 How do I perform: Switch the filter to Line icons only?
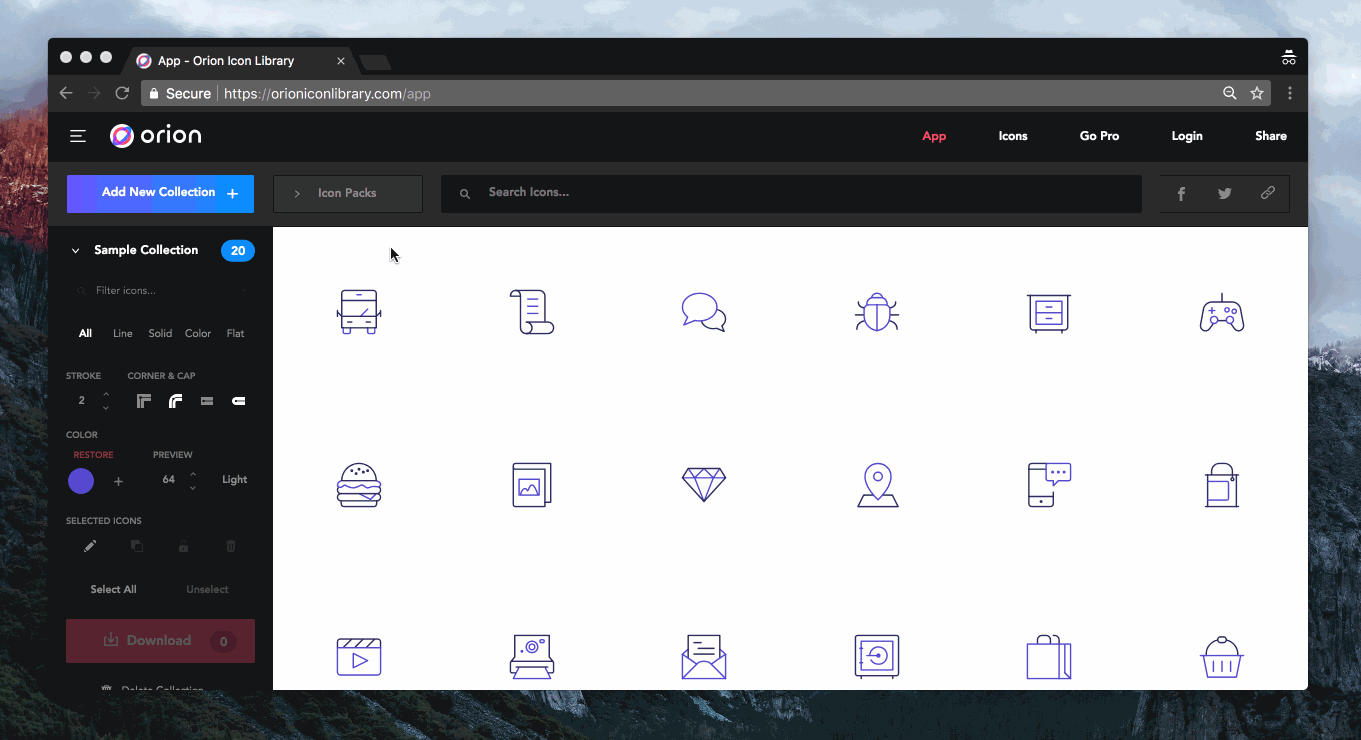pos(122,333)
